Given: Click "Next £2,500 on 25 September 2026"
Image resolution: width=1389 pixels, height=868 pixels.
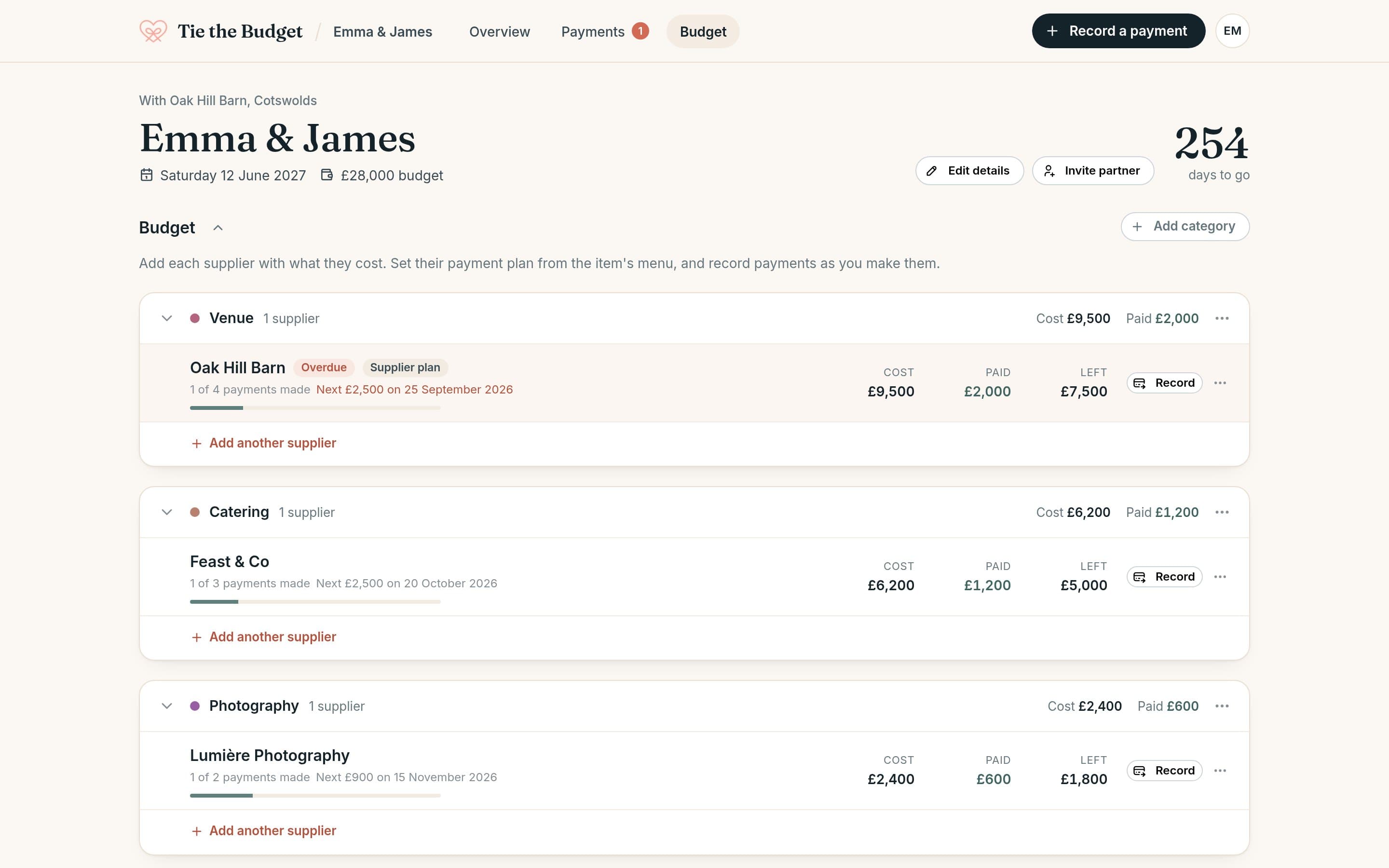Looking at the screenshot, I should pos(414,390).
